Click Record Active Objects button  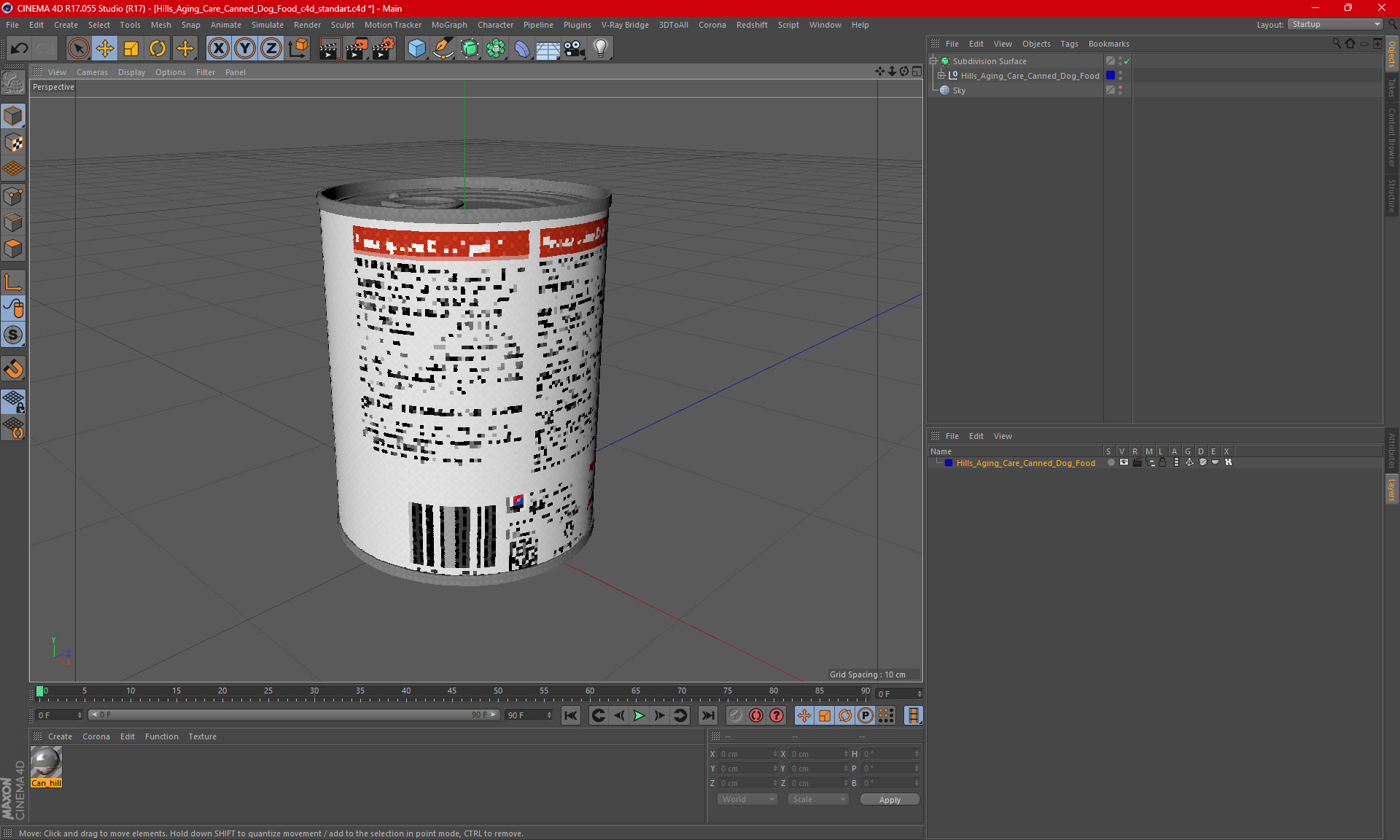(x=735, y=715)
